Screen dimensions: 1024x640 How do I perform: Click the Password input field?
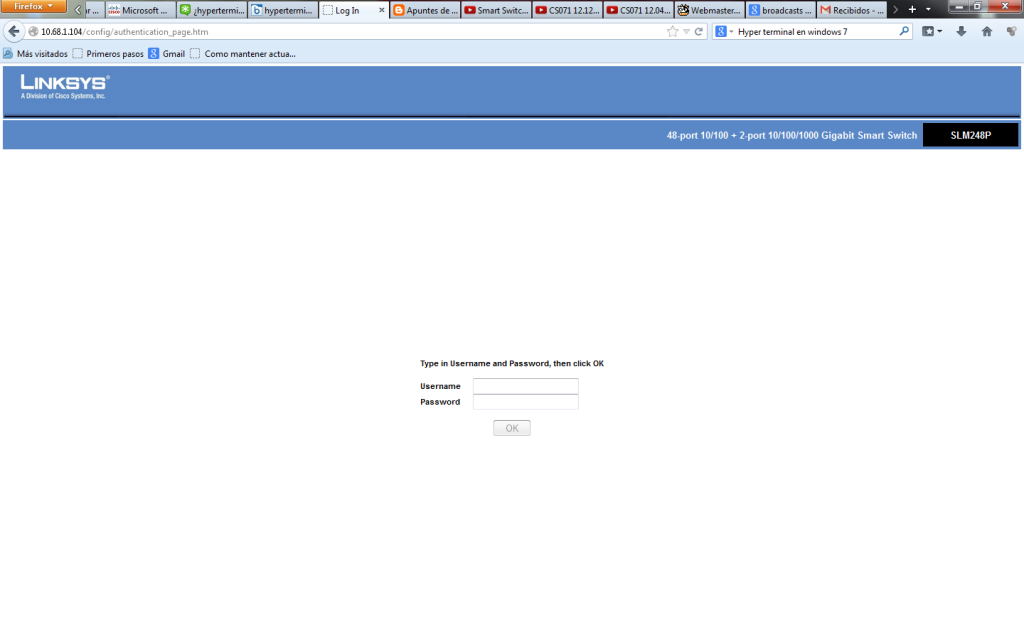(x=525, y=402)
